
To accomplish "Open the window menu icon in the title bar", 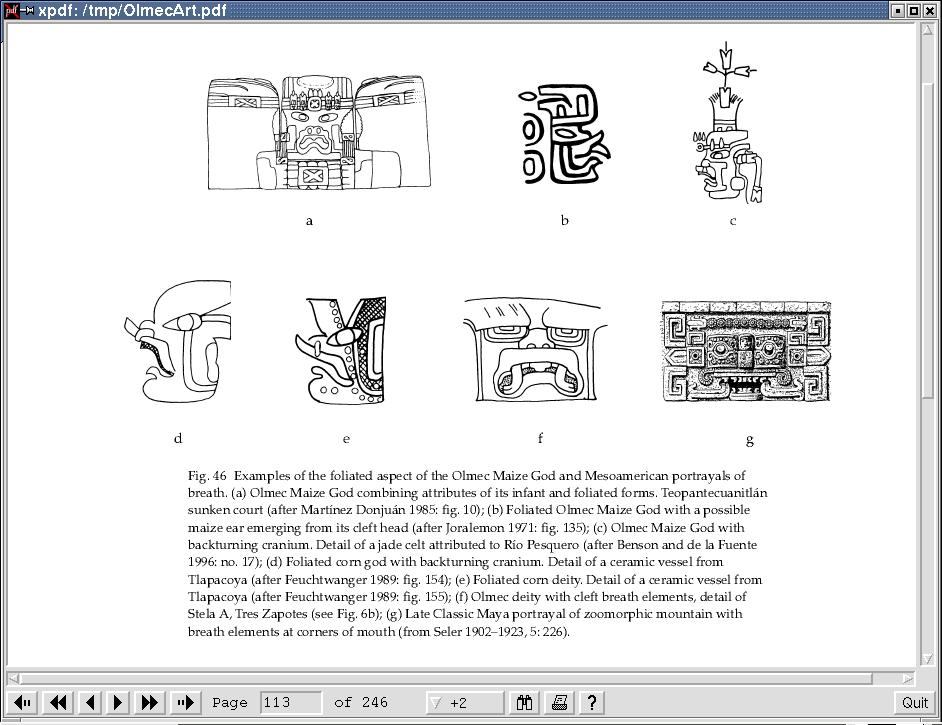I will [11, 10].
